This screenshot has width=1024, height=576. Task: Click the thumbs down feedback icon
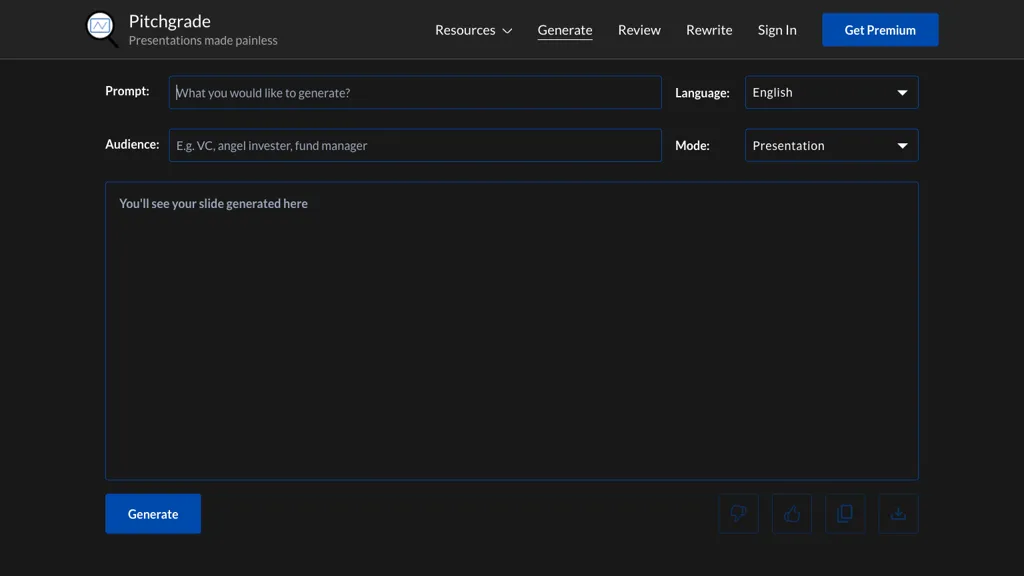click(x=738, y=513)
